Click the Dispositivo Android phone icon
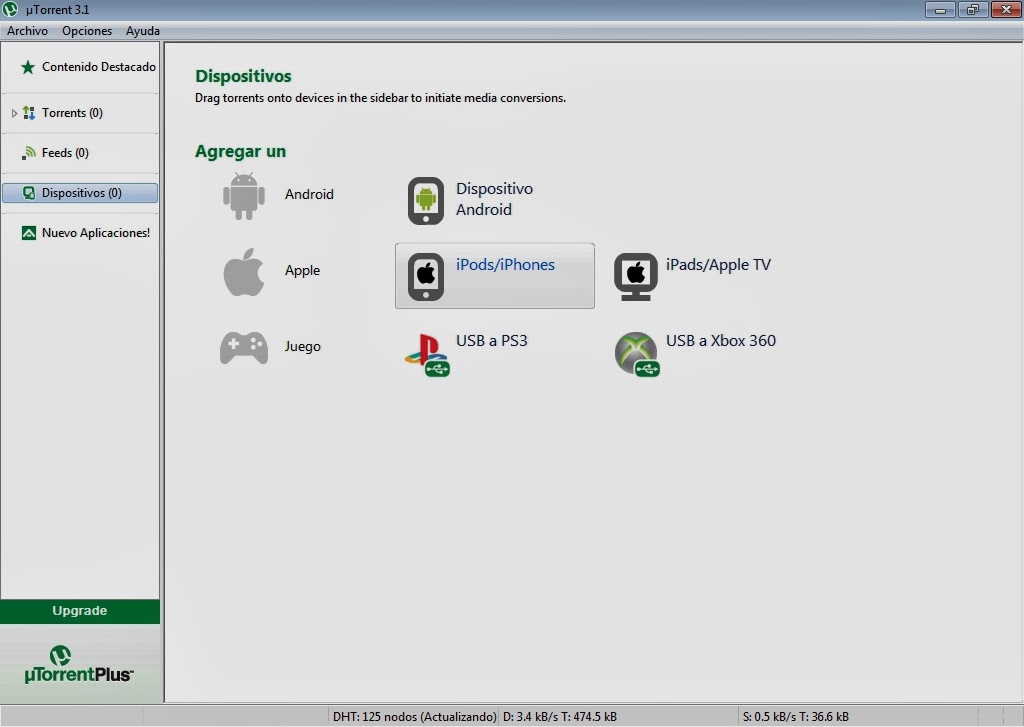 426,201
